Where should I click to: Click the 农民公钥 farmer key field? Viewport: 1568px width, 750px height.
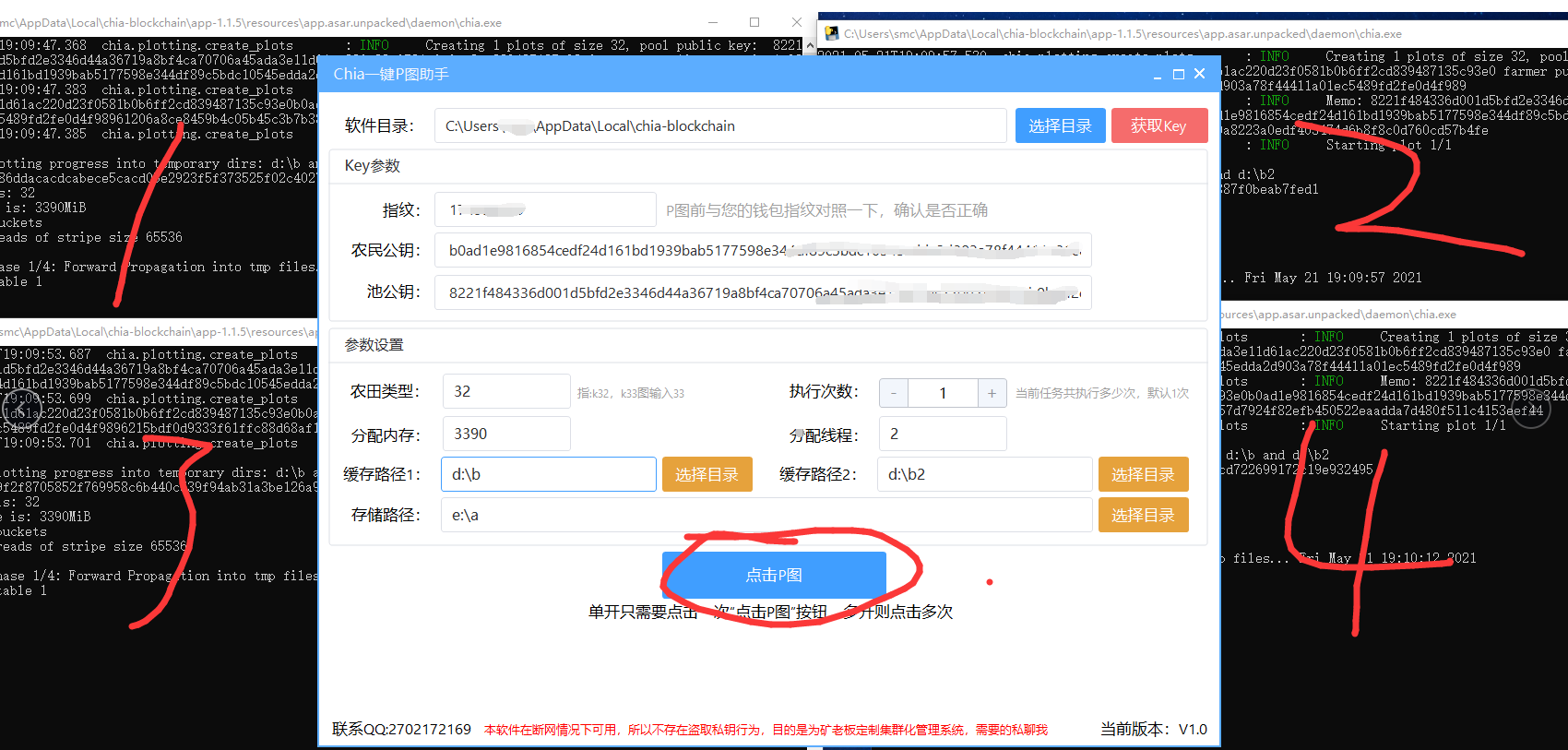tap(763, 250)
